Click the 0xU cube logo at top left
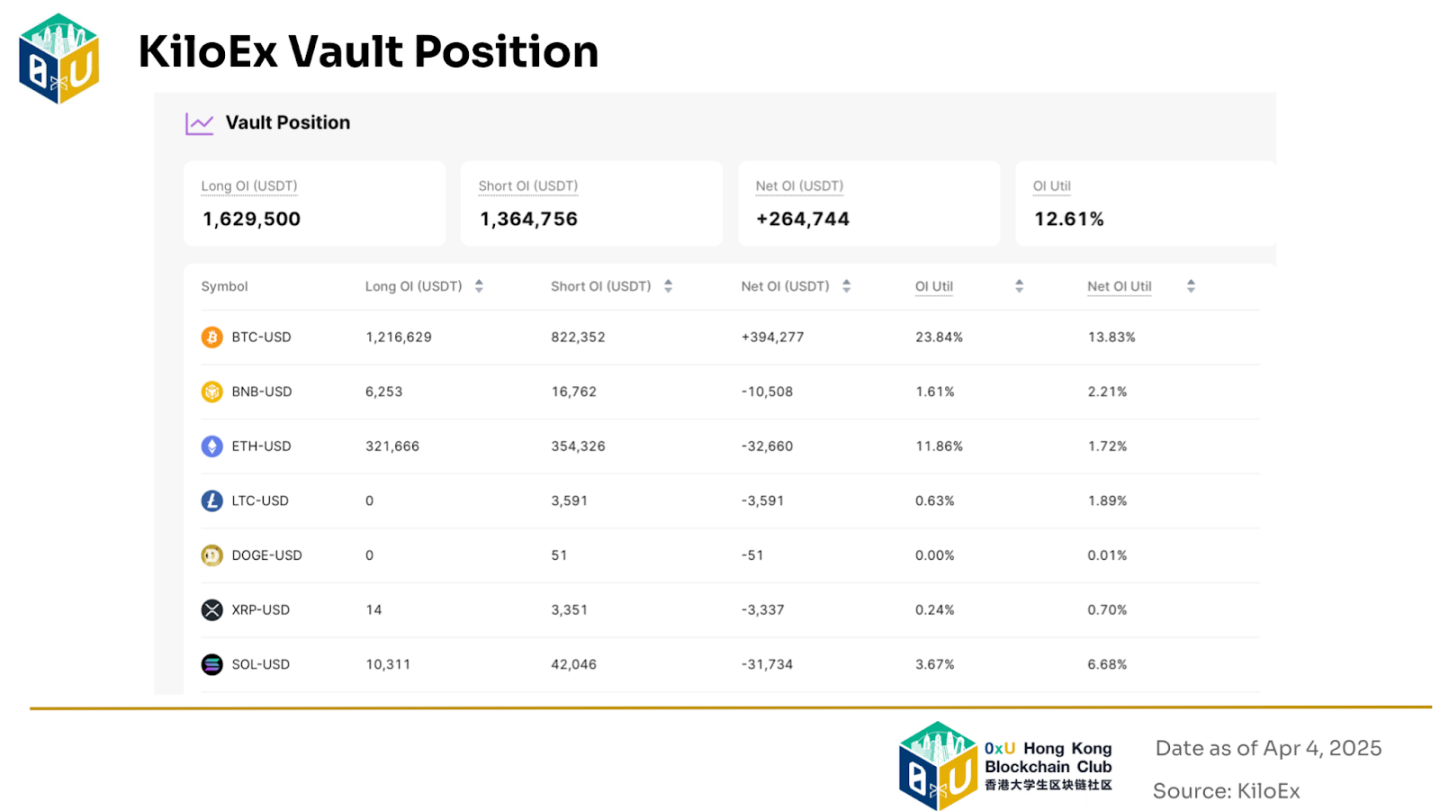Image resolution: width=1440 pixels, height=811 pixels. pos(60,58)
